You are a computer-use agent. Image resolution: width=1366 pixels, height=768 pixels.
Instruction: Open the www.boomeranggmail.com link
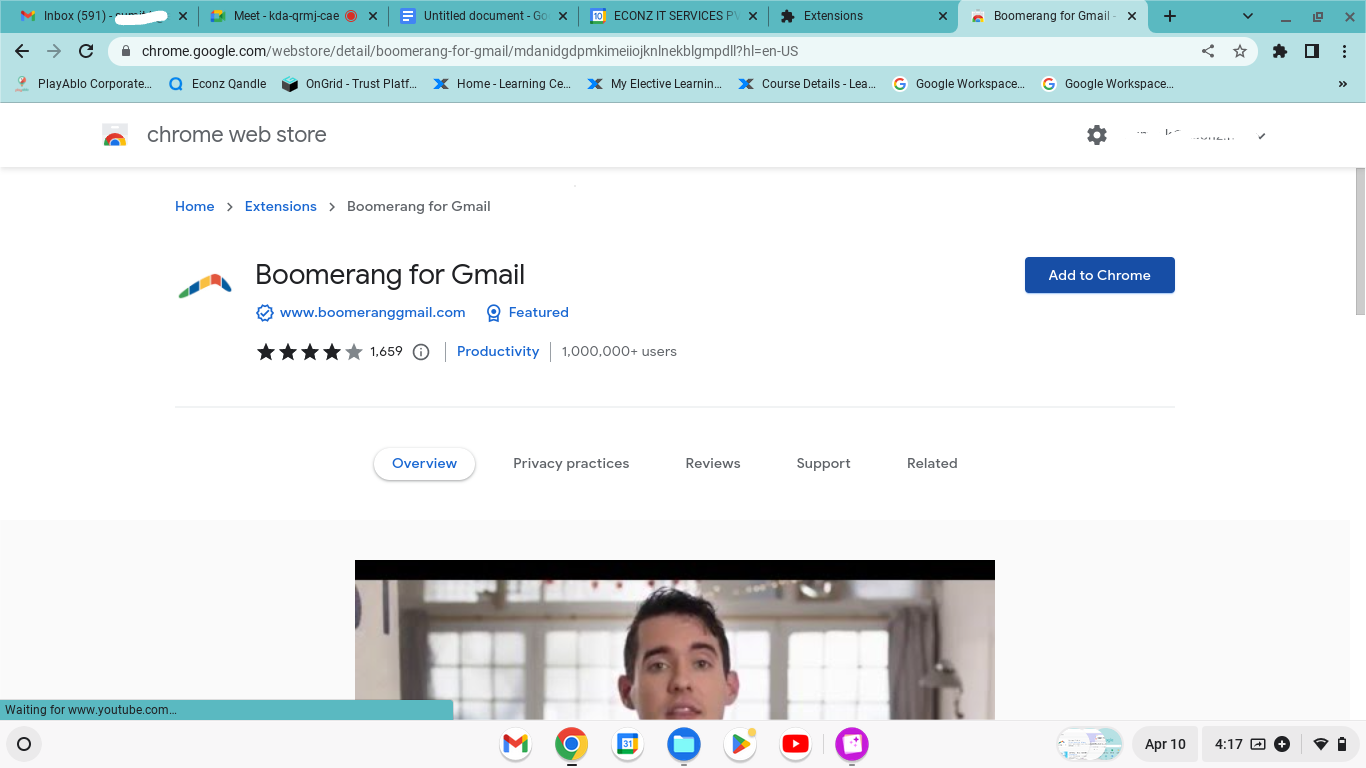[x=373, y=313]
